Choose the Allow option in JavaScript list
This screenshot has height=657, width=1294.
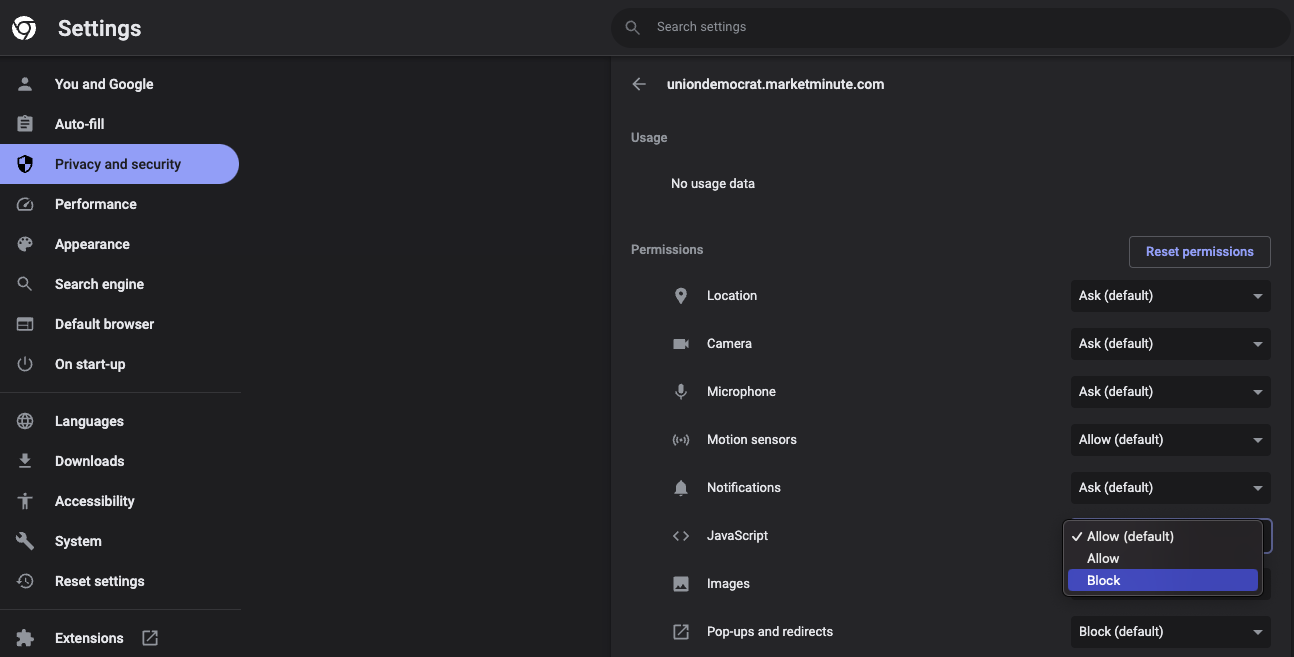pos(1162,559)
